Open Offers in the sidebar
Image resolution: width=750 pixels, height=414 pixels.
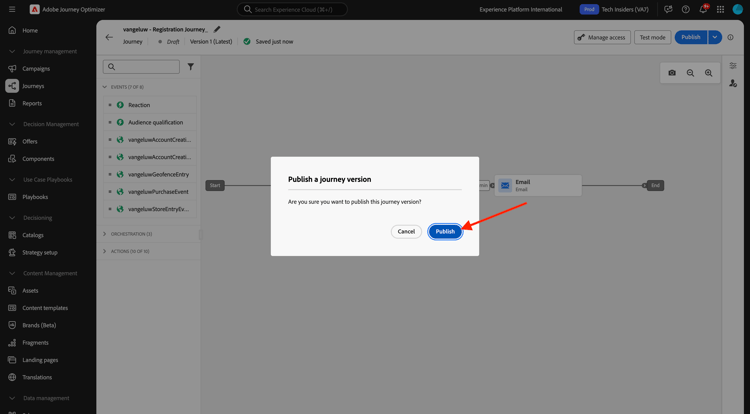coord(30,142)
